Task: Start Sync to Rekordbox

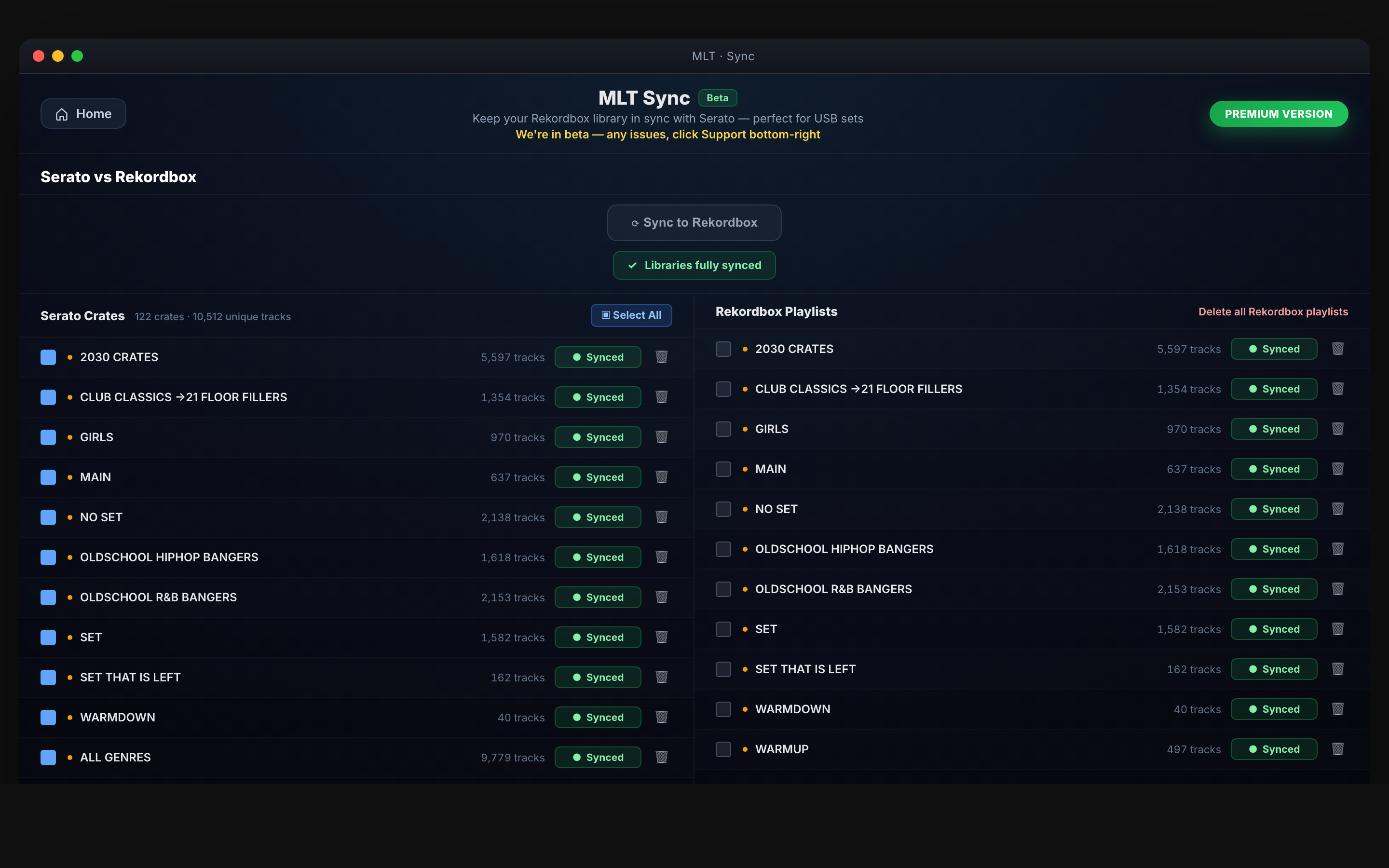Action: pyautogui.click(x=694, y=223)
